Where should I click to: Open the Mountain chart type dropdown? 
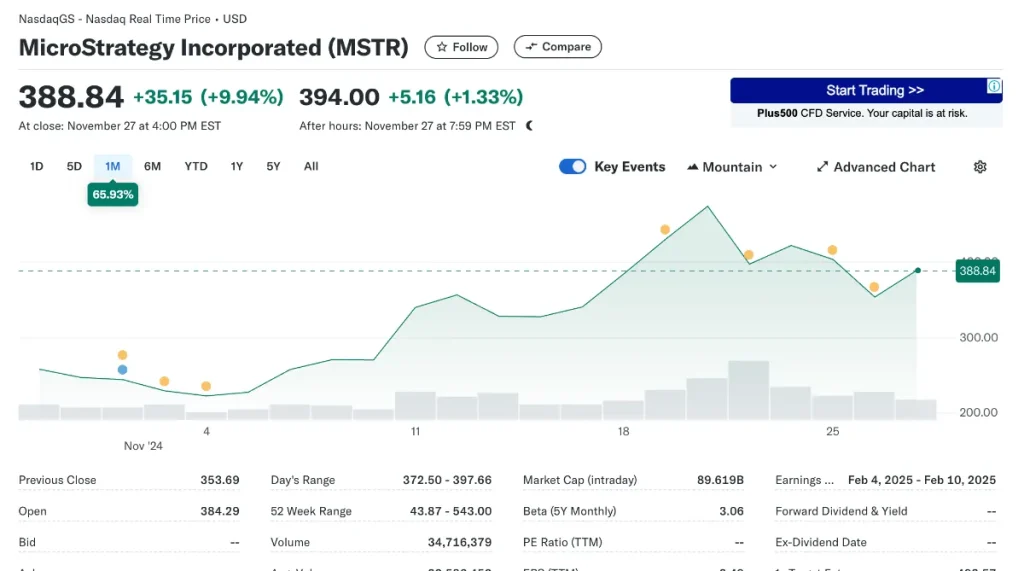[x=732, y=167]
